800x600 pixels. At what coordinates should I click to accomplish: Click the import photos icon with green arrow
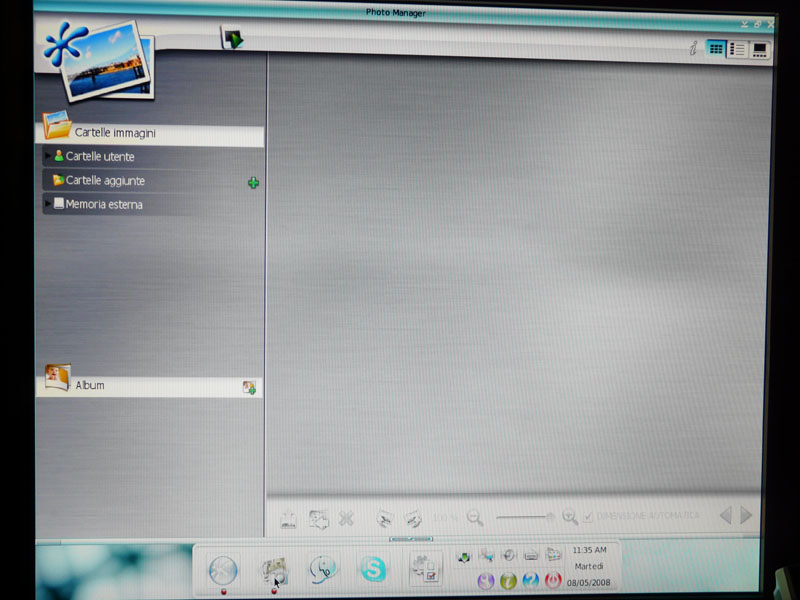click(233, 39)
